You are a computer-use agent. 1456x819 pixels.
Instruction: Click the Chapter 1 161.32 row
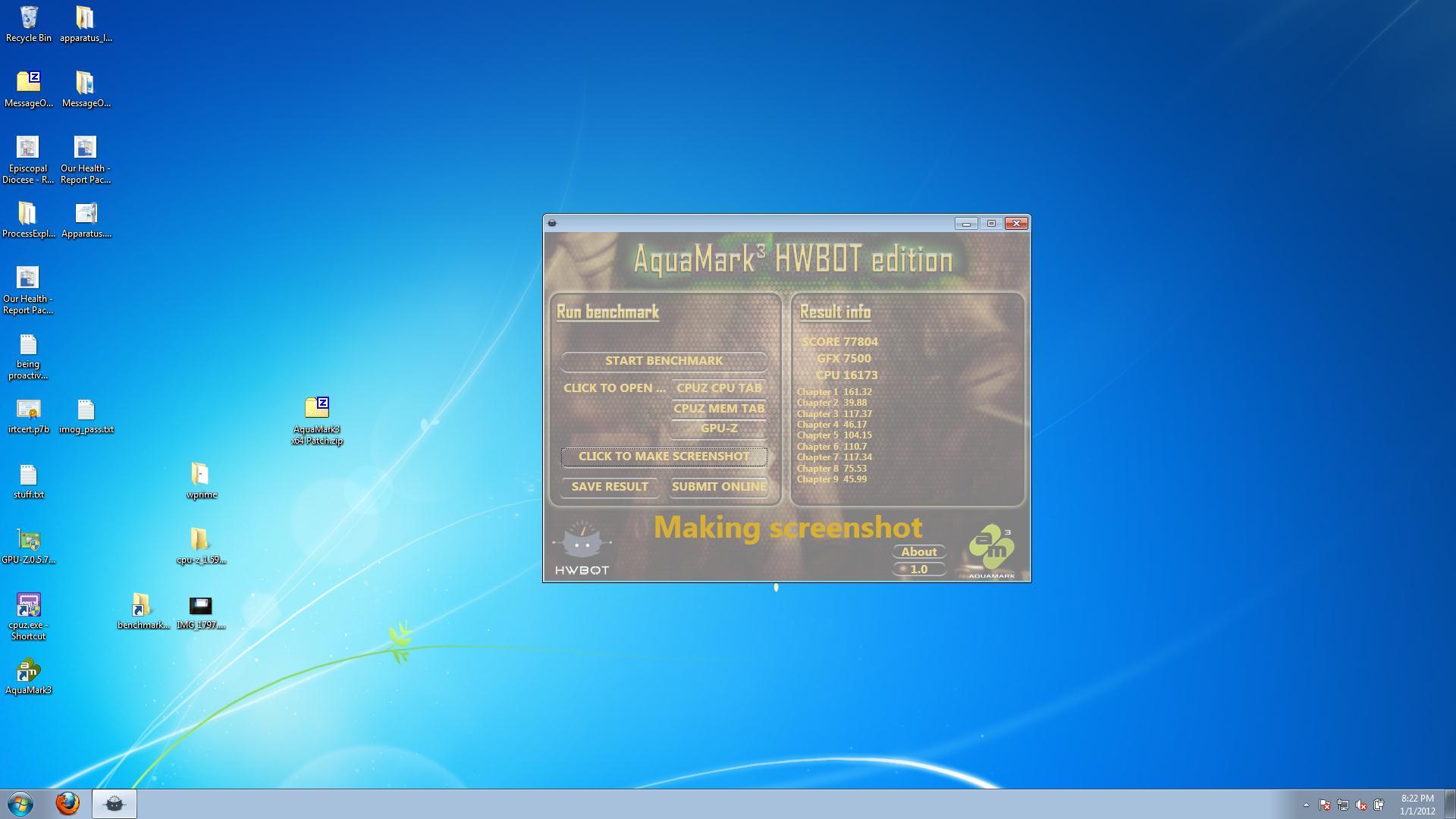834,392
